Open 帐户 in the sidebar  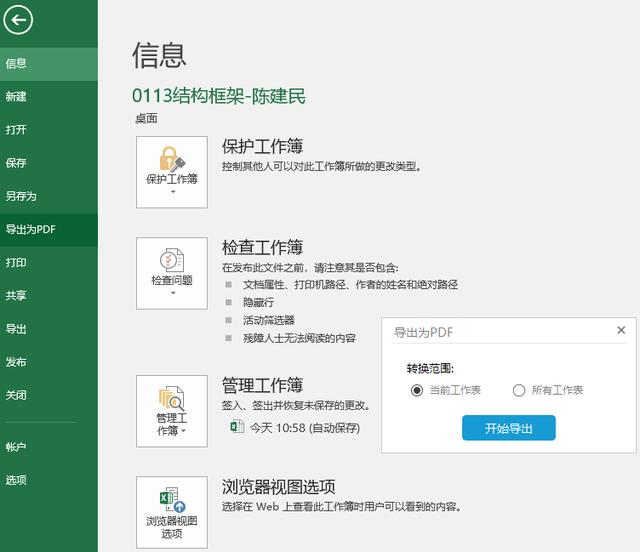point(49,447)
